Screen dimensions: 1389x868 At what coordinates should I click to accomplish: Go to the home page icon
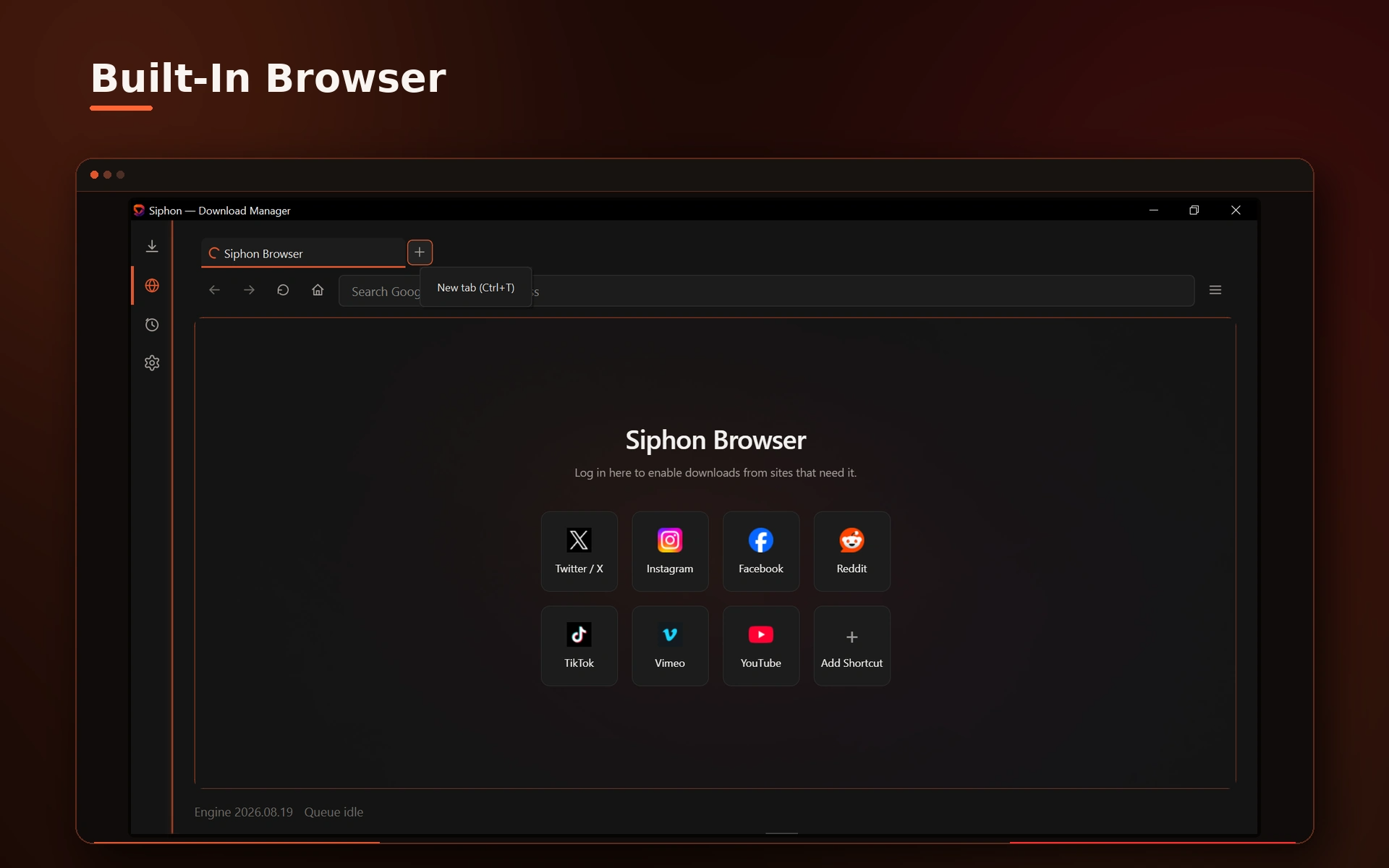coord(318,290)
